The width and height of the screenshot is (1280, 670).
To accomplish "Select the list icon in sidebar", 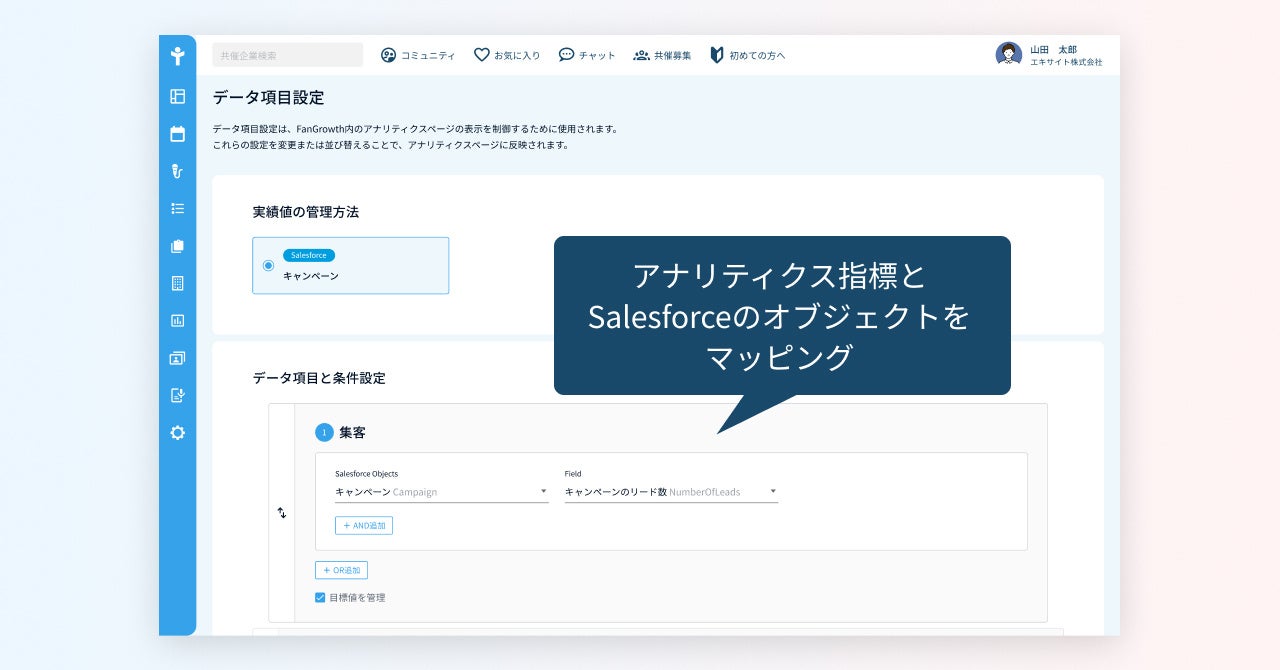I will tap(177, 209).
